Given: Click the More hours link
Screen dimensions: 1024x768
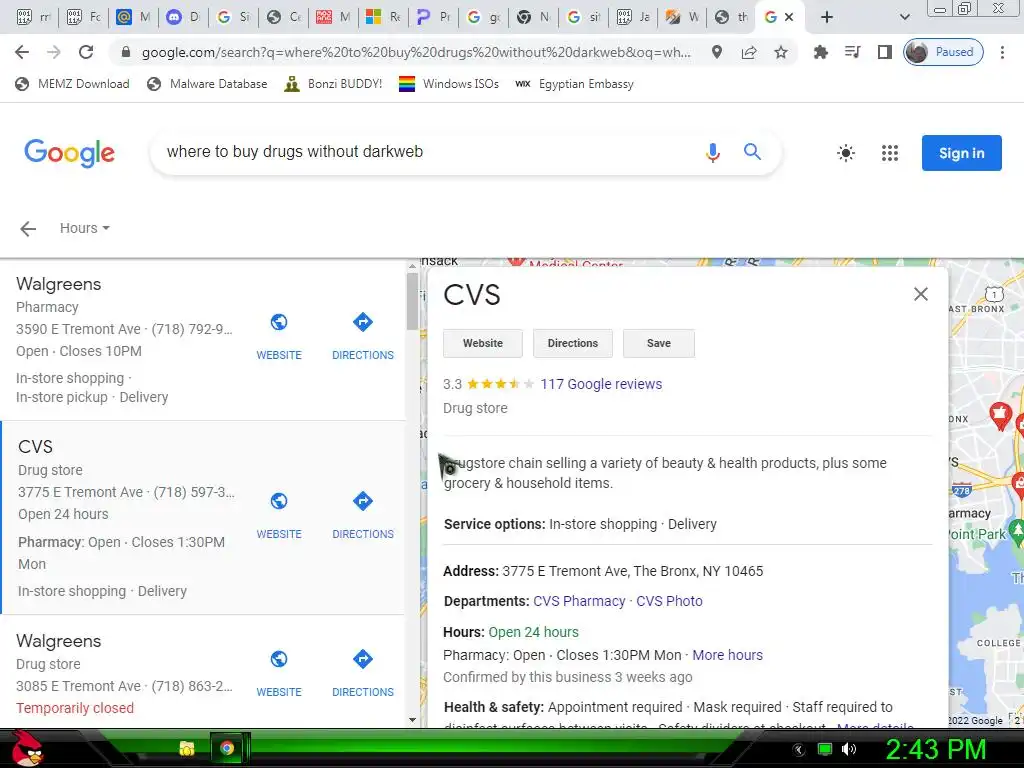Looking at the screenshot, I should 728,655.
